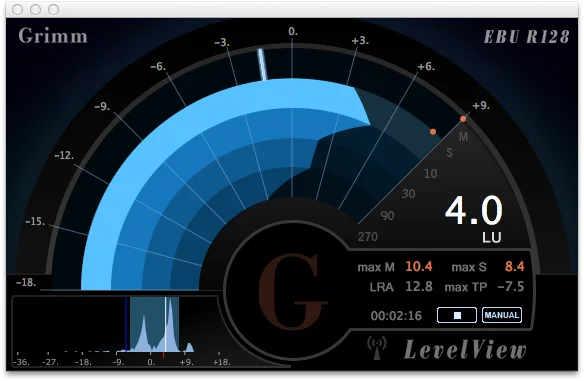Click the +9. dial scale label

click(481, 106)
